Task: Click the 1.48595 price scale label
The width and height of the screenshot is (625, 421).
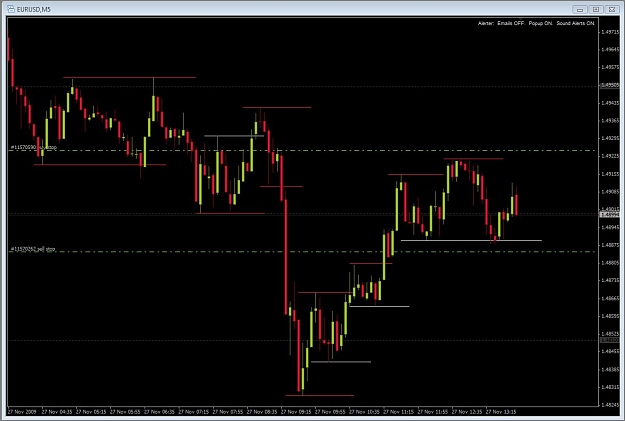Action: click(x=610, y=316)
